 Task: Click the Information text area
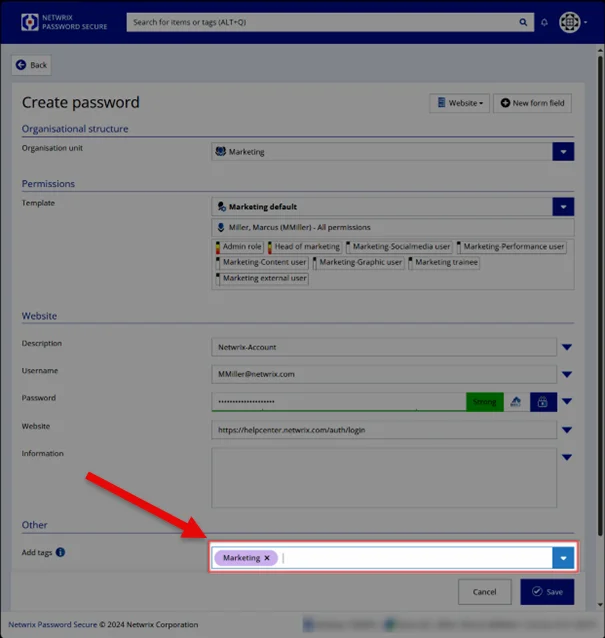coord(384,478)
